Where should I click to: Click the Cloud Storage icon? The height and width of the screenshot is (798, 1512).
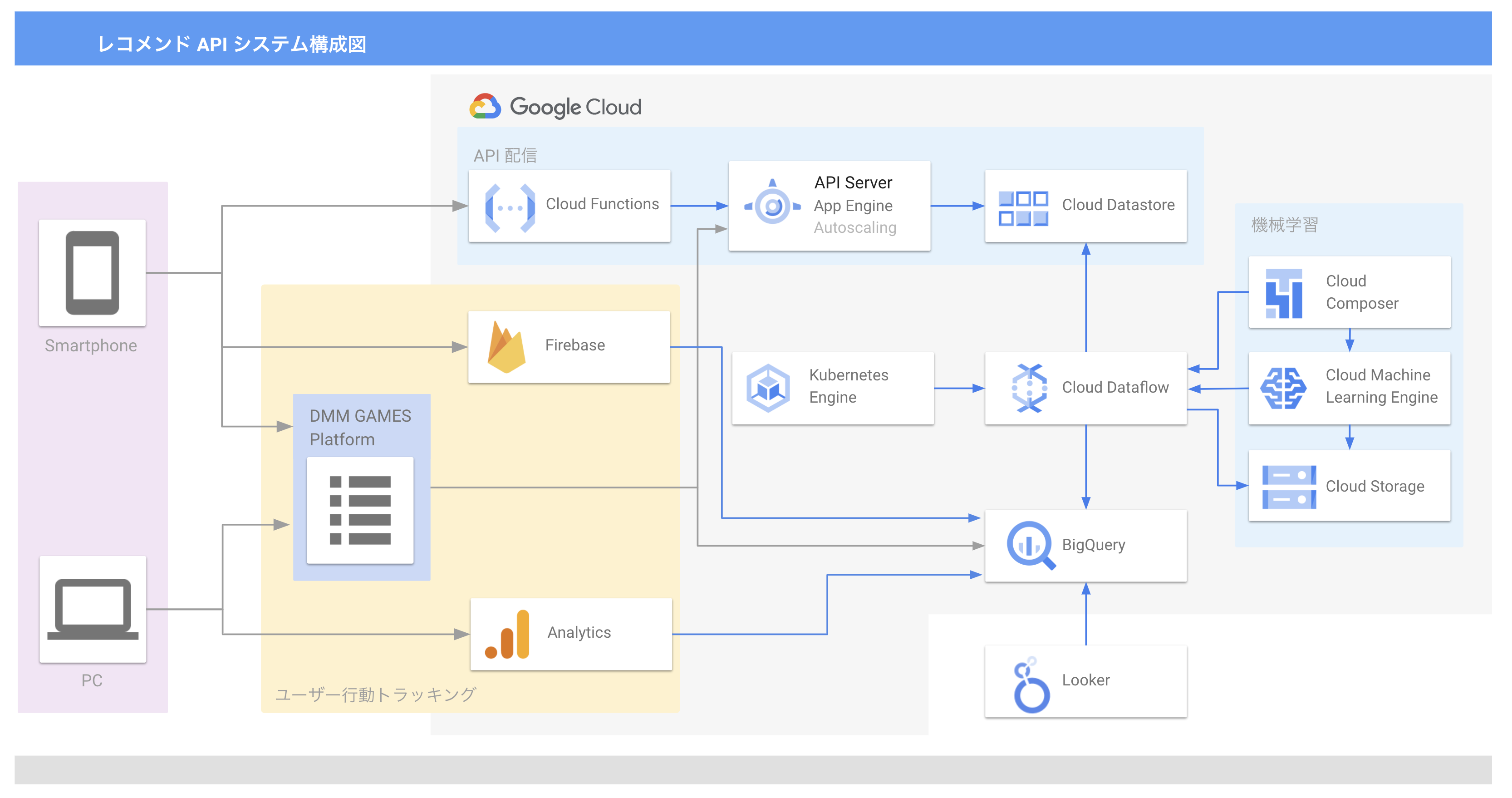click(1289, 487)
